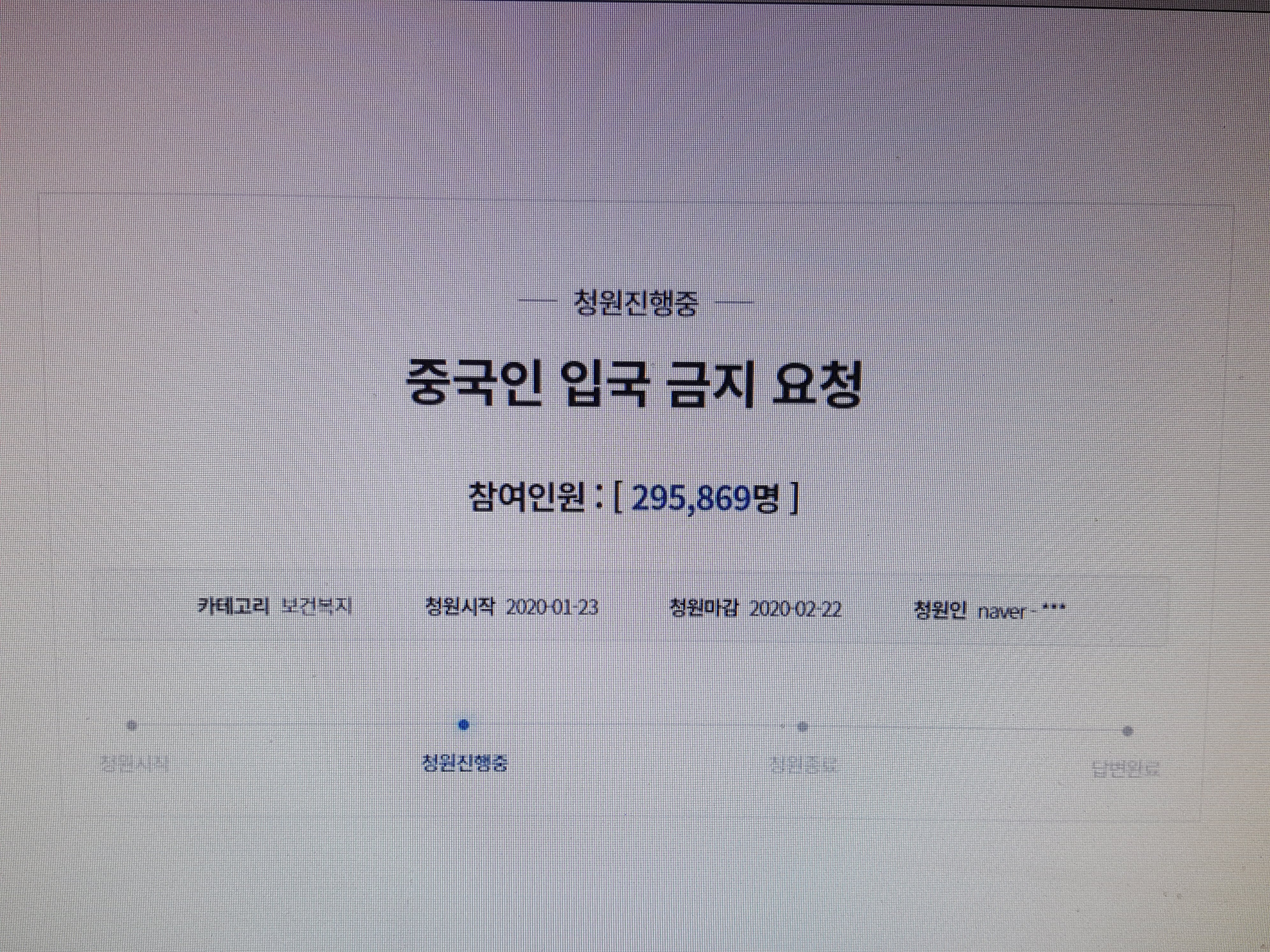1270x952 pixels.
Task: Click the grey 청원종료 progress dot
Action: click(x=803, y=727)
